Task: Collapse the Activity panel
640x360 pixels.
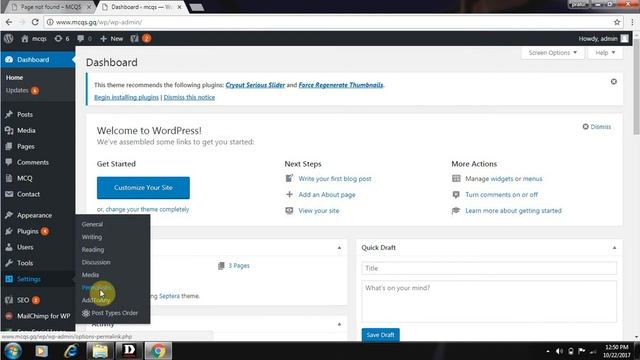Action: [x=339, y=324]
